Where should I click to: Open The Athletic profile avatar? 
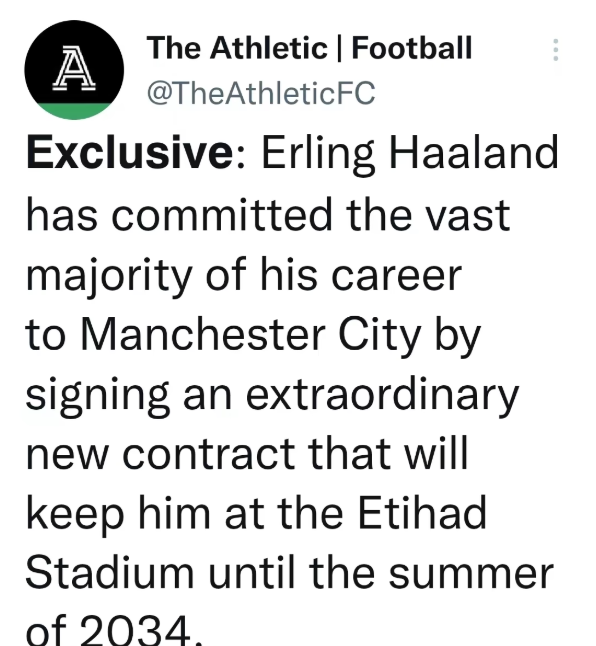(x=74, y=70)
